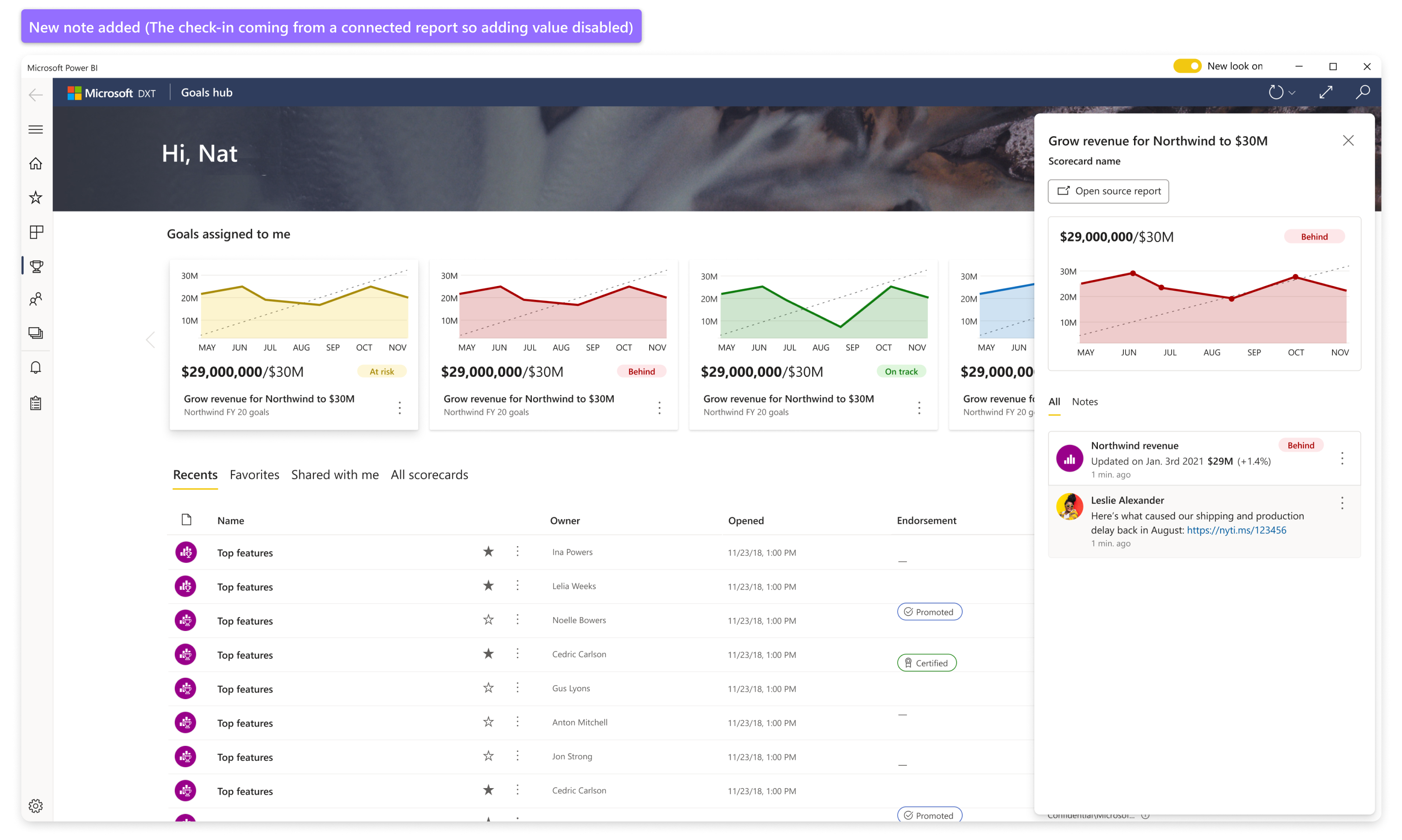Switch to Shared with me tab
The height and width of the screenshot is (840, 1402).
pyautogui.click(x=335, y=474)
